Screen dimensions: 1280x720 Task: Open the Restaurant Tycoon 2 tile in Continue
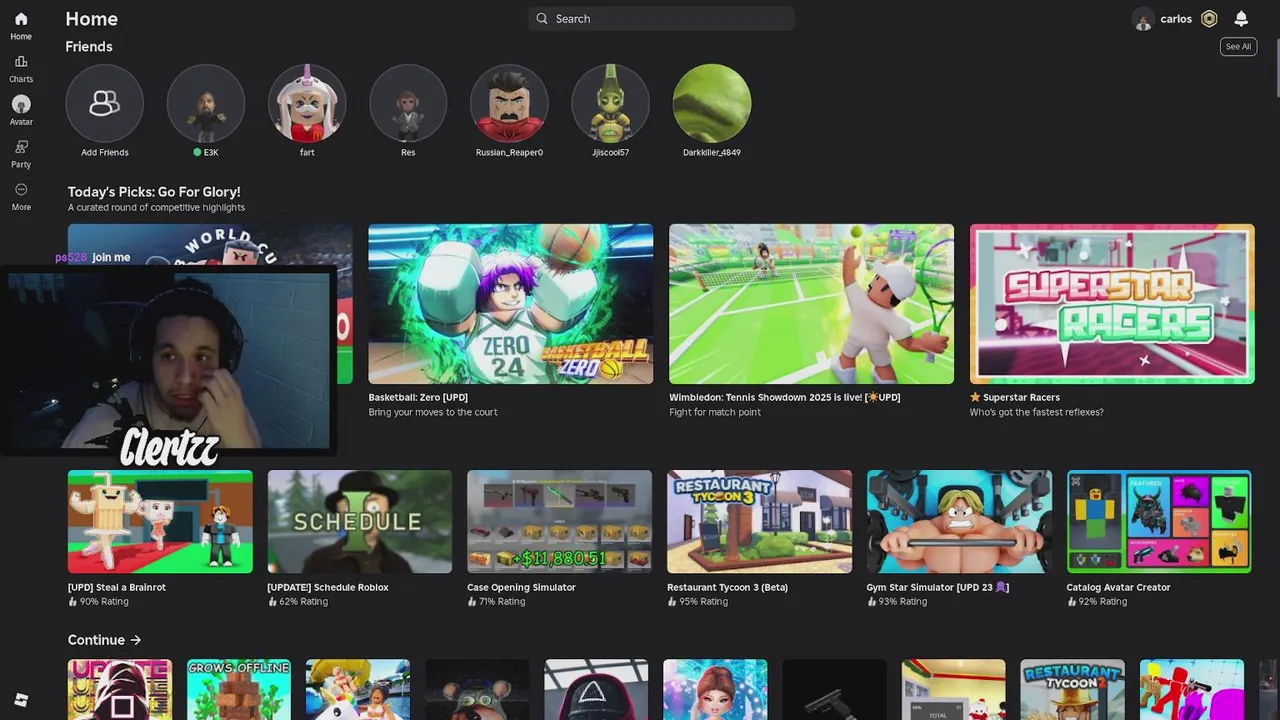click(x=1073, y=689)
